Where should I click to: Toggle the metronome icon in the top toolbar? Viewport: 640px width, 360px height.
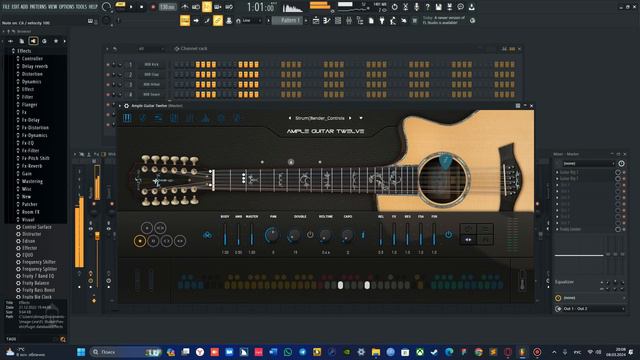click(x=185, y=7)
